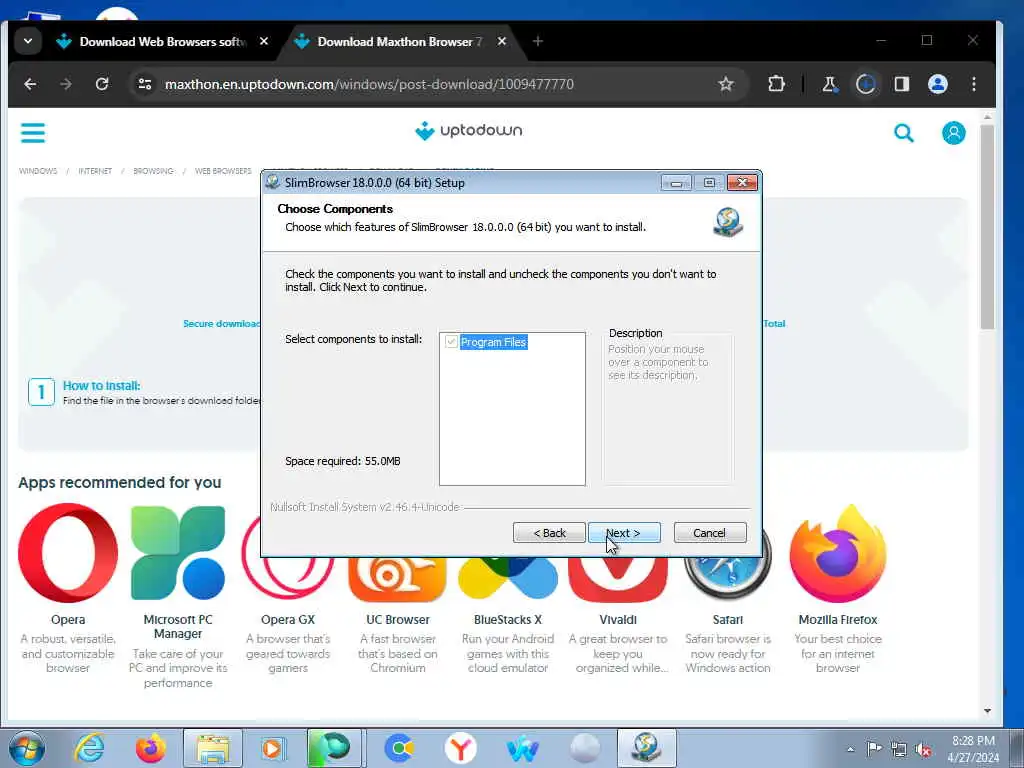Screen dimensions: 1024x768
Task: Toggle the Program Files component checkbox
Action: point(451,342)
